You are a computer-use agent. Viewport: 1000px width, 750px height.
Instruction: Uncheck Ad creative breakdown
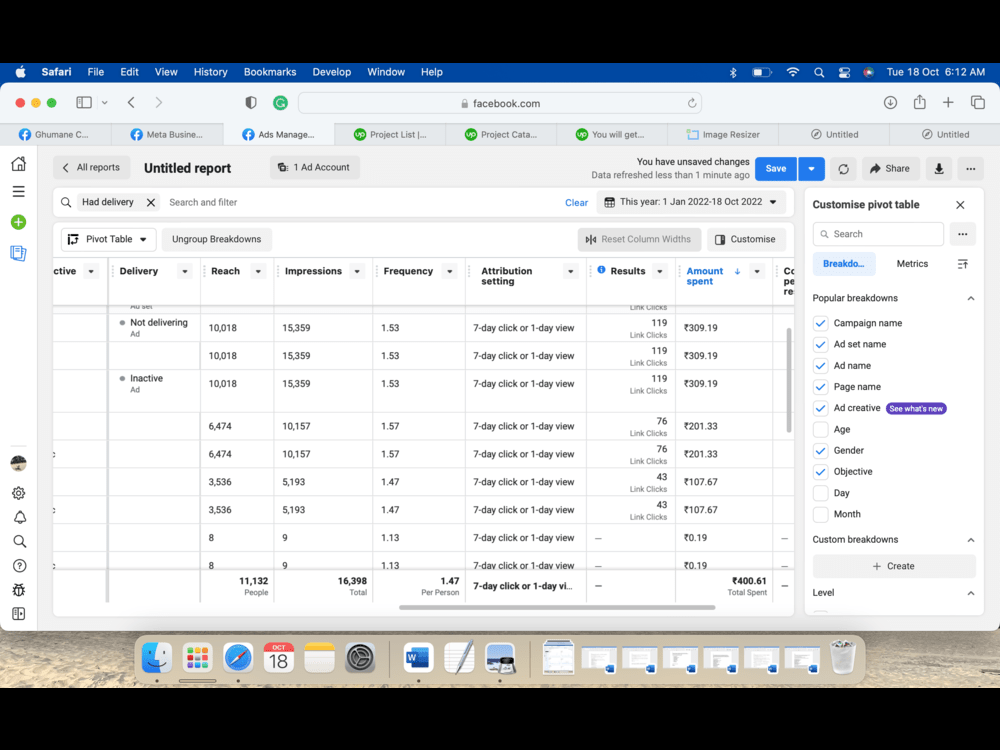(820, 408)
